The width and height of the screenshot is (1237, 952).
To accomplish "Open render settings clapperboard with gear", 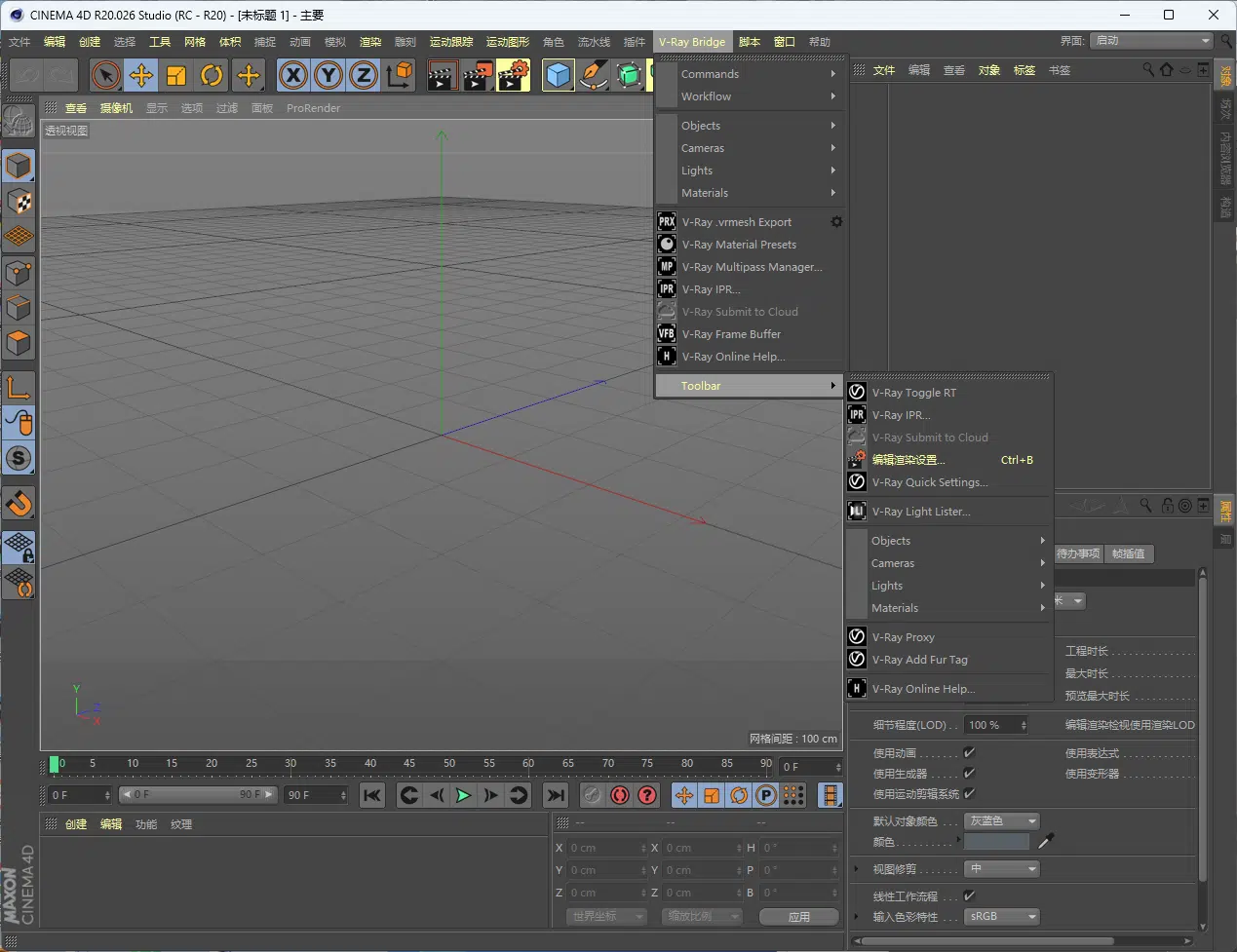I will coord(513,75).
